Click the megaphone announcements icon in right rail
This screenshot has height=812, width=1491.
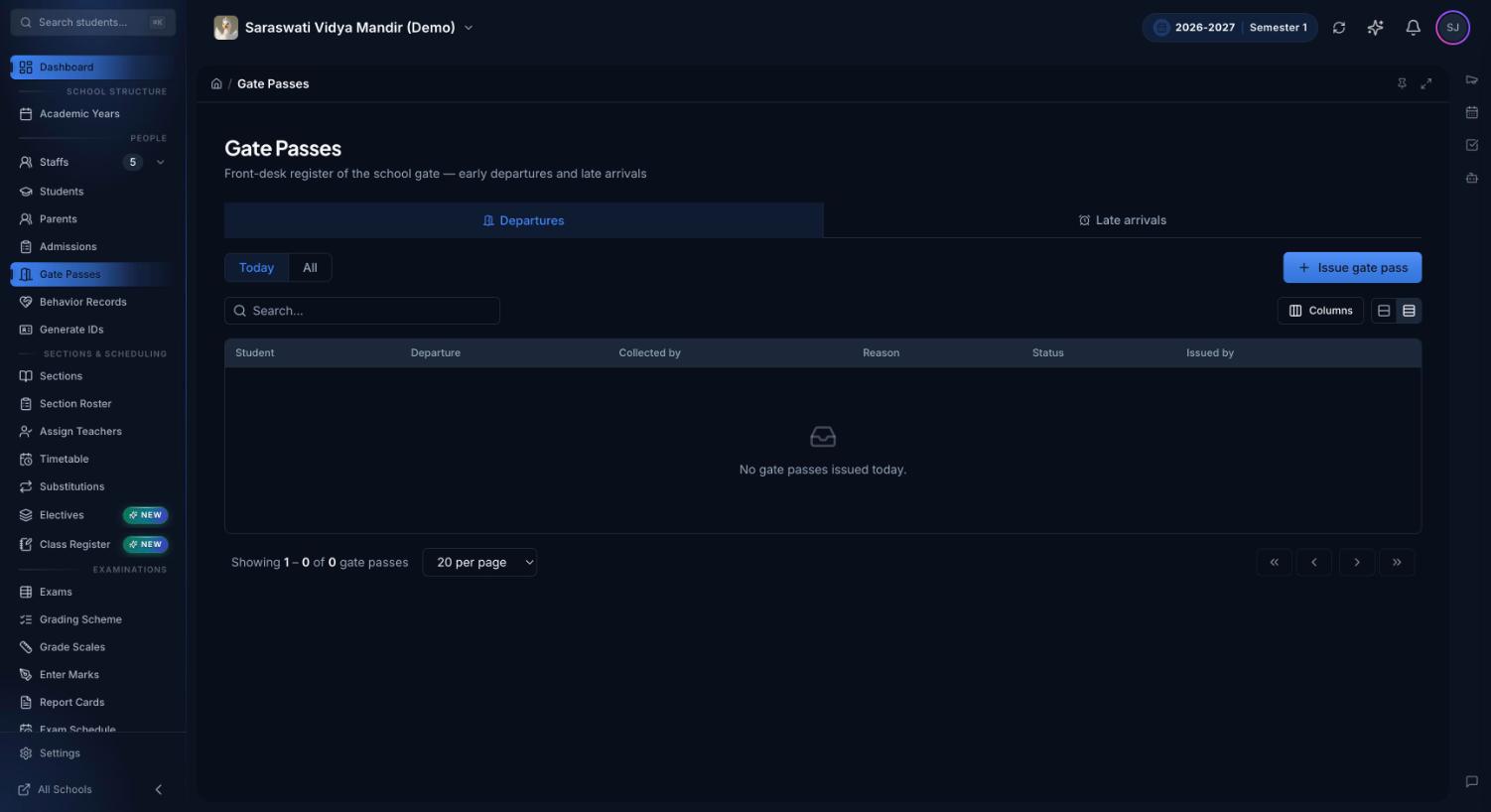click(x=1472, y=80)
